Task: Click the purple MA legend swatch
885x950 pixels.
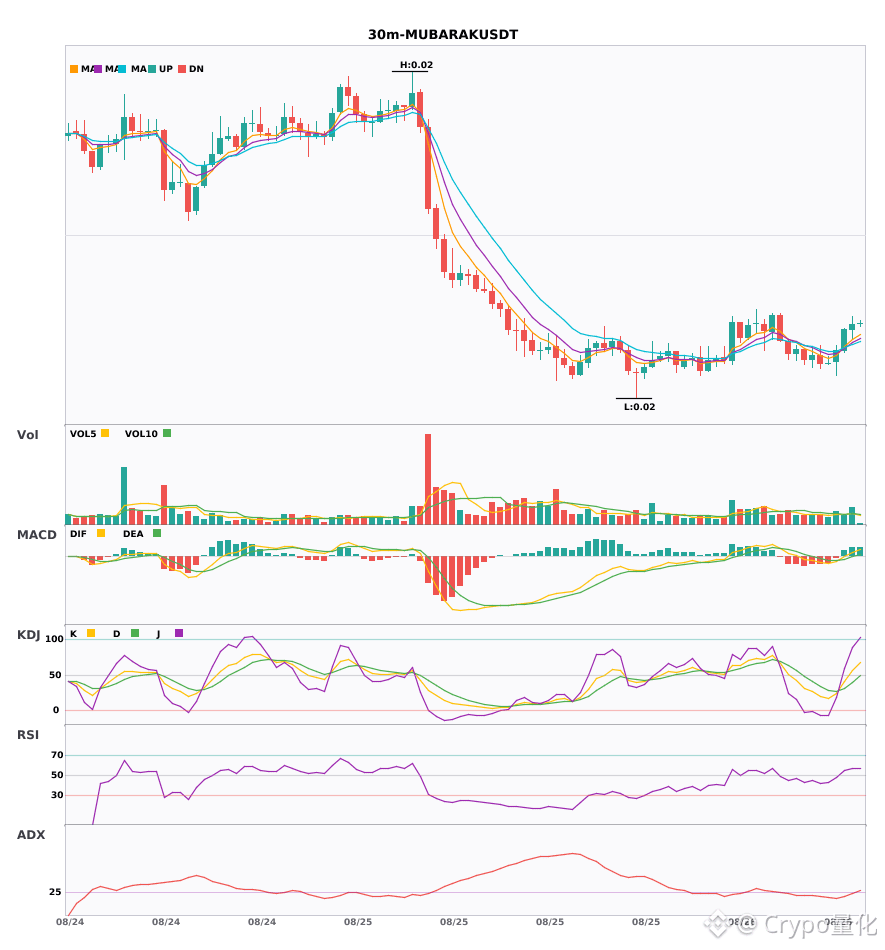Action: [98, 69]
